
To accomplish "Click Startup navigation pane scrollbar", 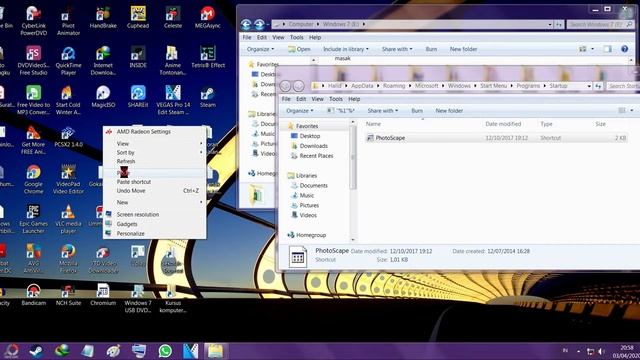I will pos(353,157).
